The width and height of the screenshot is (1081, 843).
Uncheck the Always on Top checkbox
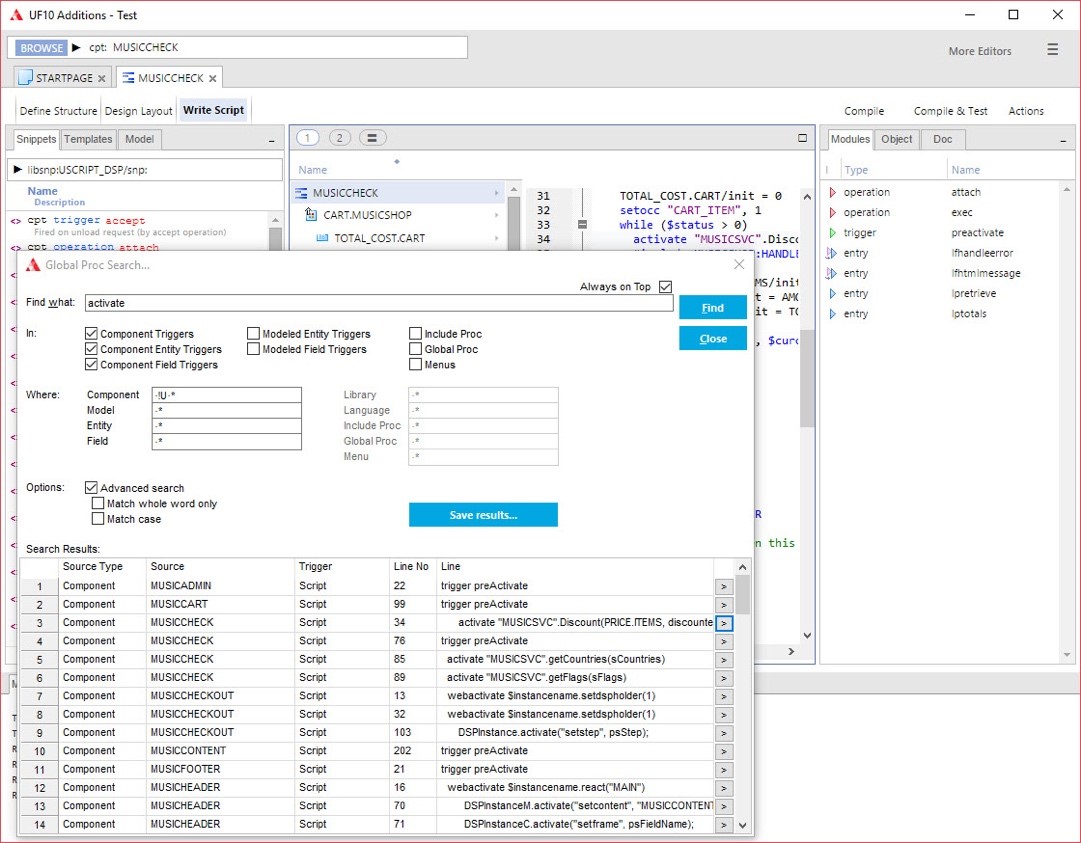[663, 287]
